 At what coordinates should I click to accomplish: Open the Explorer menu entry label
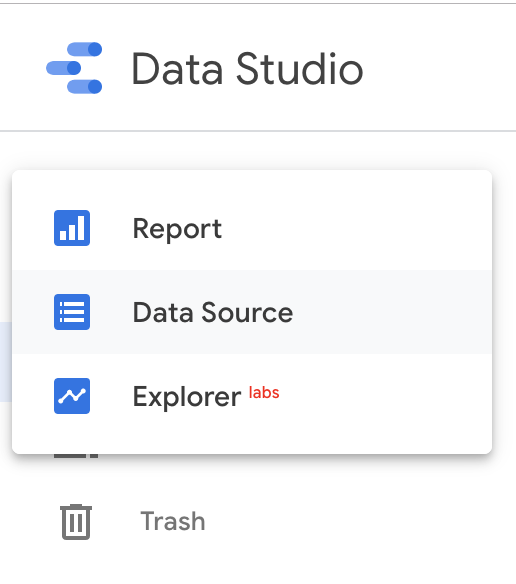point(187,397)
